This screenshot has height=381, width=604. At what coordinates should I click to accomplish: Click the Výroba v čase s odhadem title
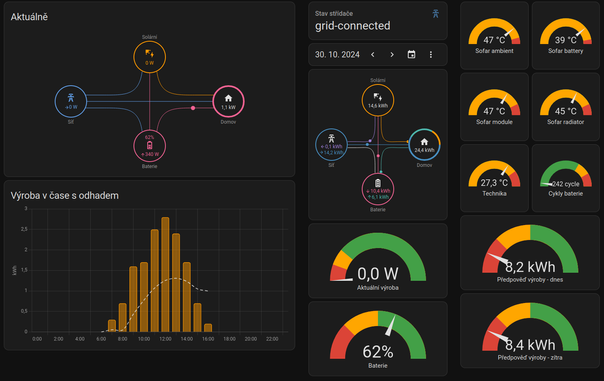click(64, 196)
